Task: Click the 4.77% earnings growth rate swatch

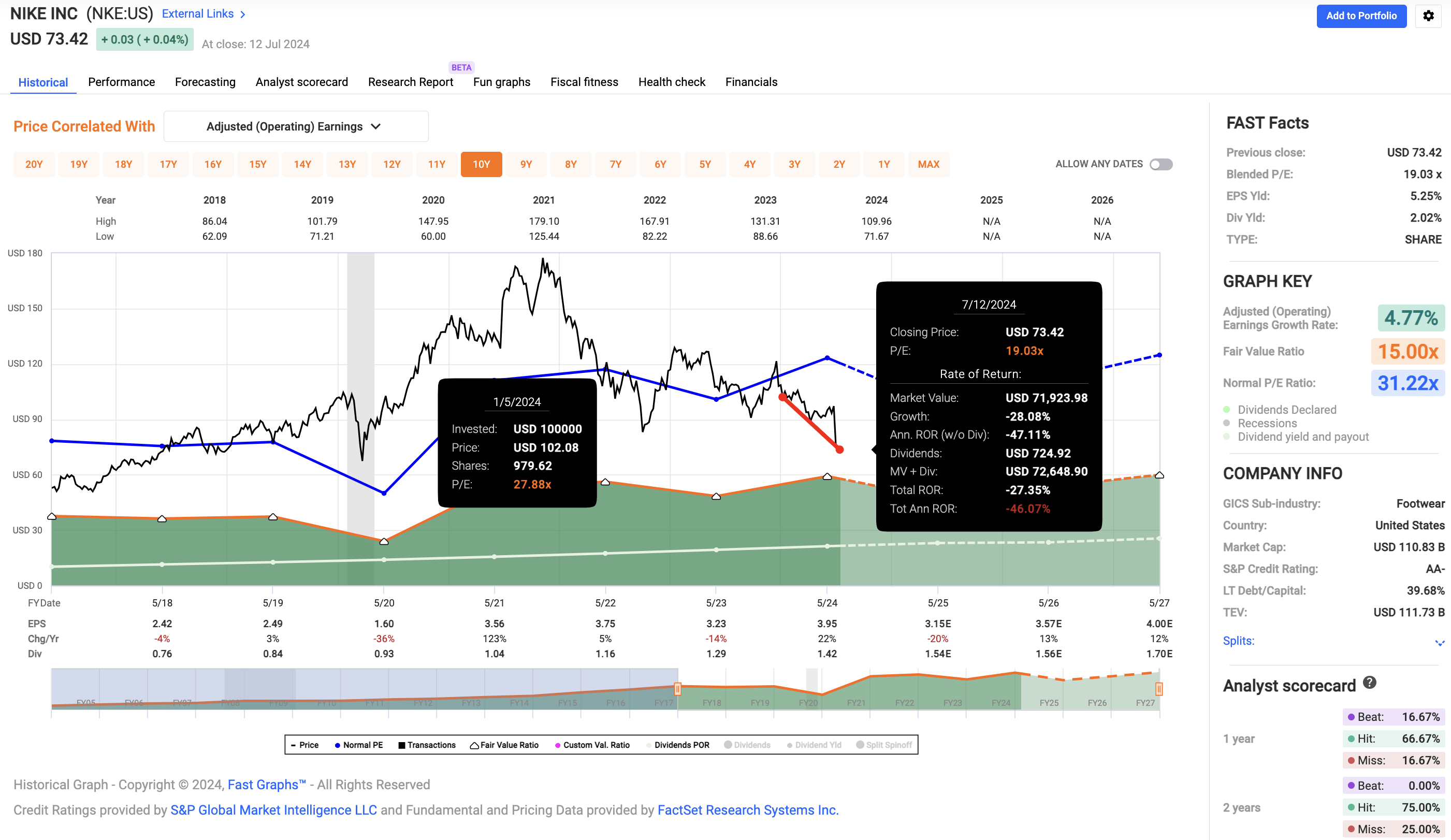Action: (1411, 318)
